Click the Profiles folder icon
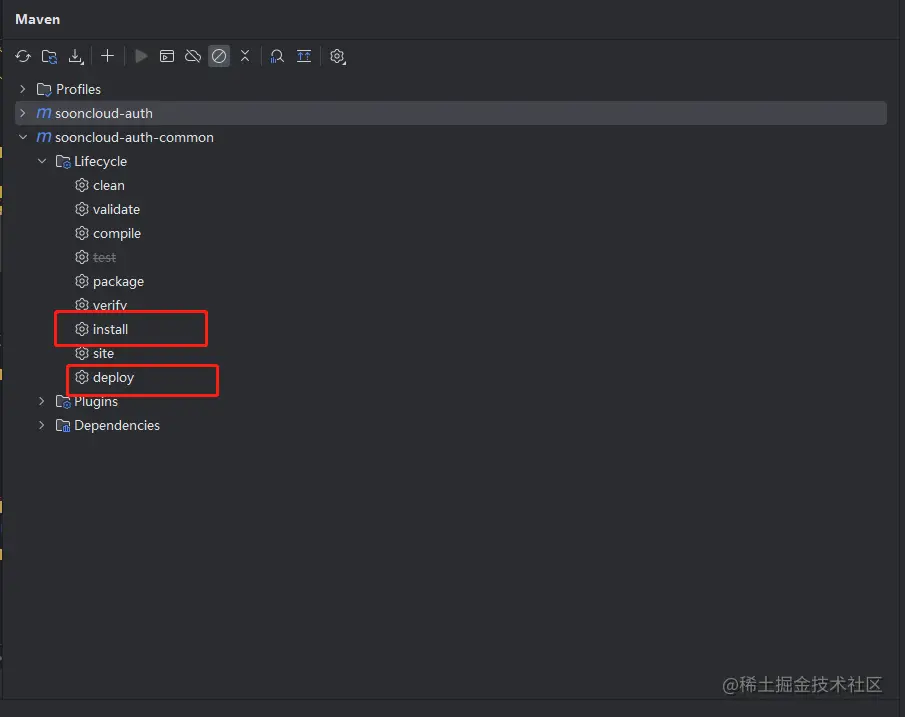 coord(44,89)
